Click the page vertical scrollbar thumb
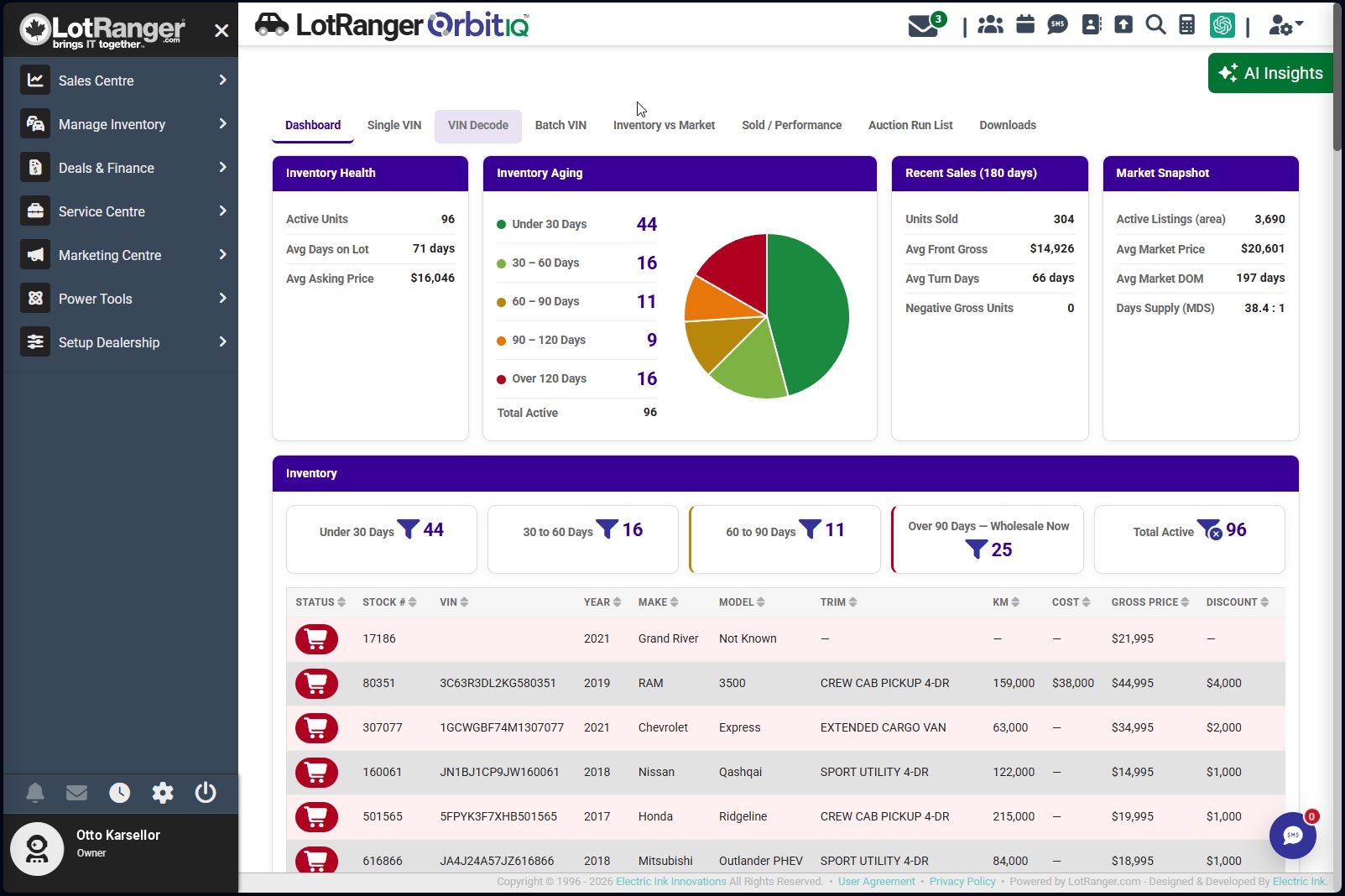Viewport: 1345px width, 896px height. coord(1337,76)
